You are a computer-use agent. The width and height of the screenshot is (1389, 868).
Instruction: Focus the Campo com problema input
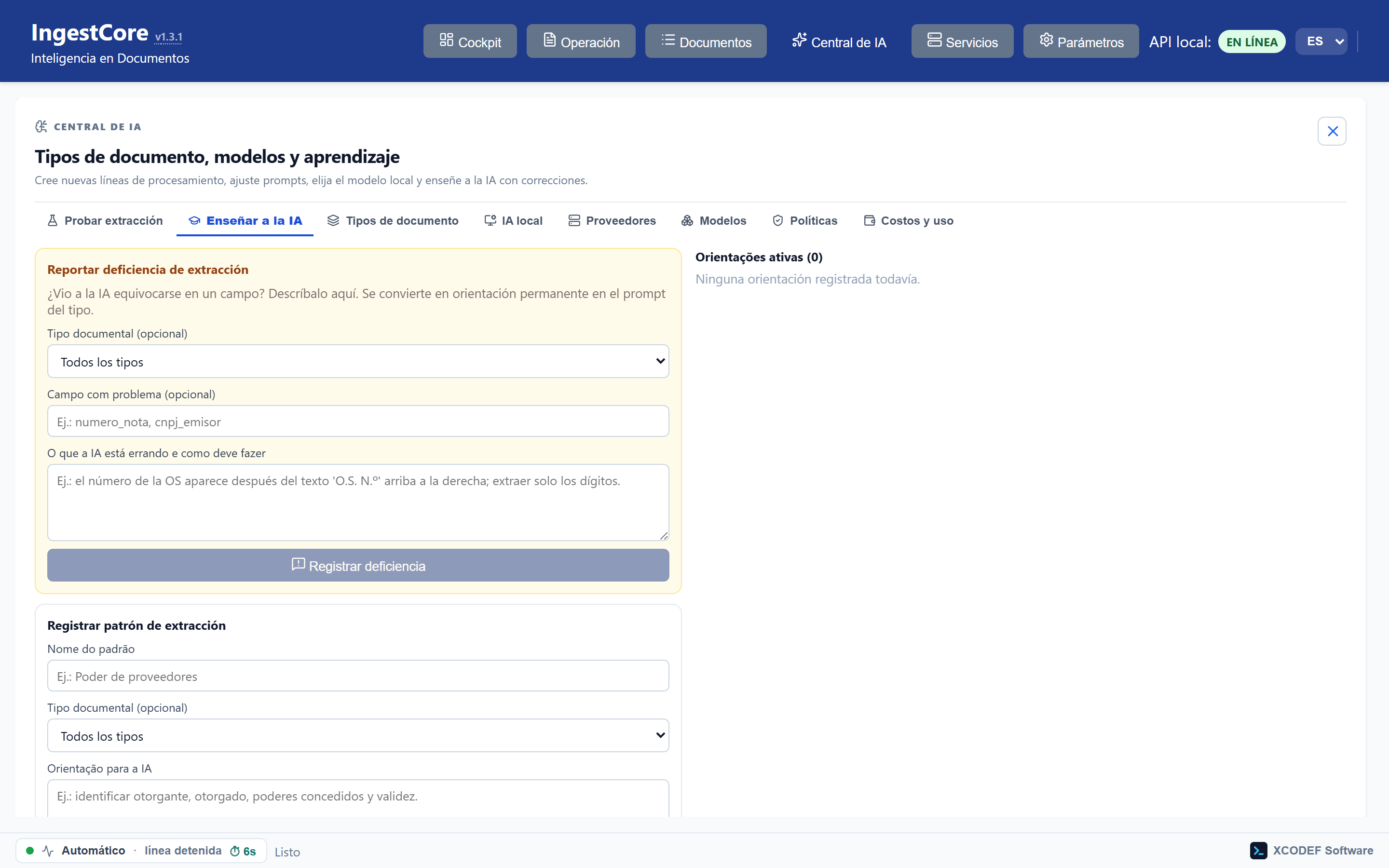click(x=358, y=421)
